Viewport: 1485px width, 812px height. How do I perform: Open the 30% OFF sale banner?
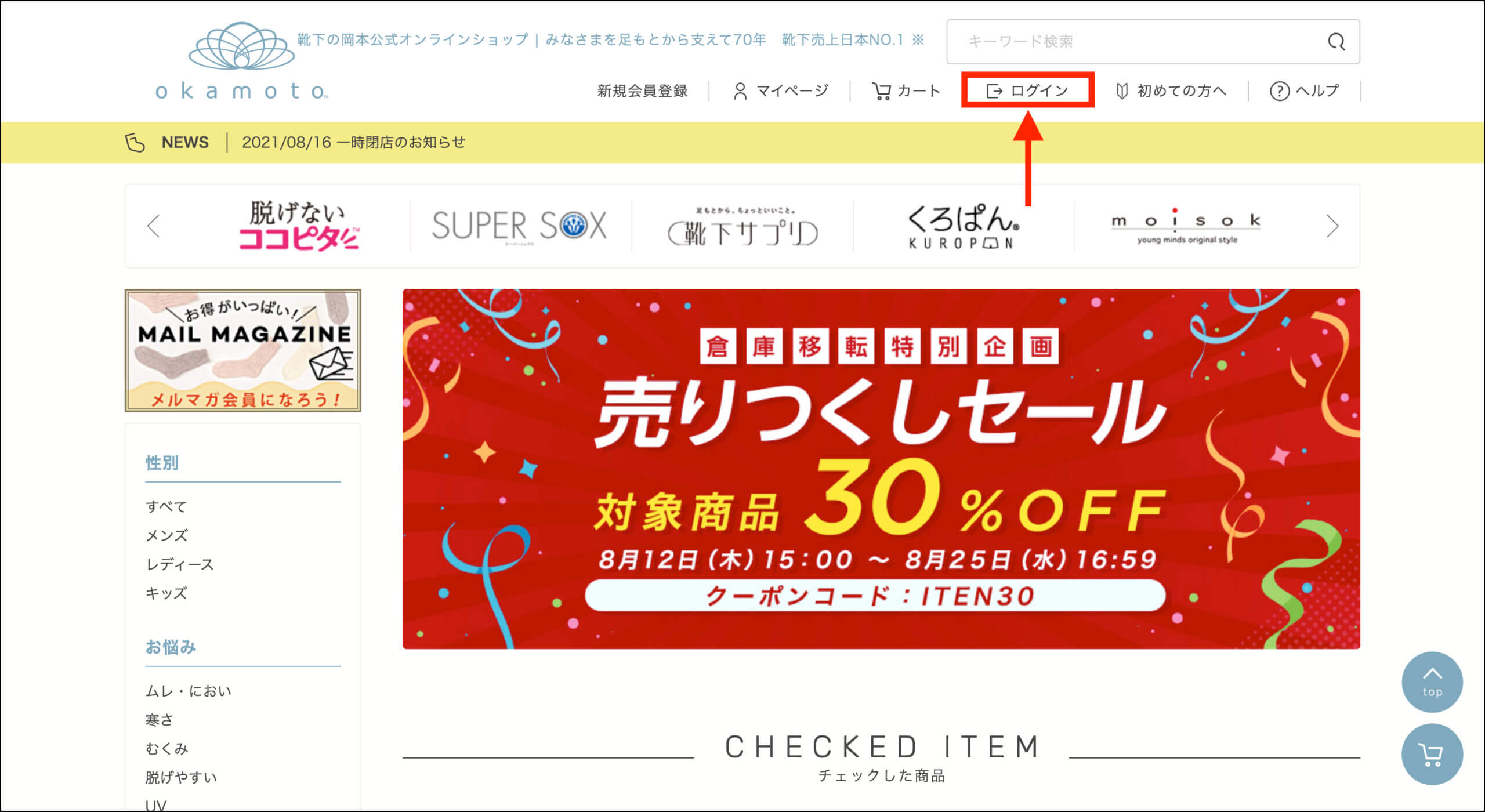(881, 469)
